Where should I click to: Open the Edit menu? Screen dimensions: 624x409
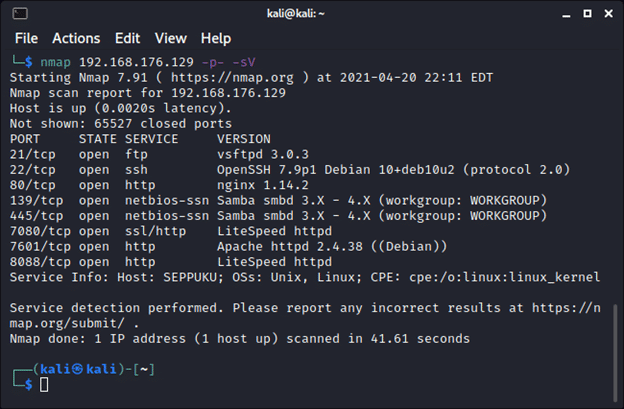click(127, 38)
